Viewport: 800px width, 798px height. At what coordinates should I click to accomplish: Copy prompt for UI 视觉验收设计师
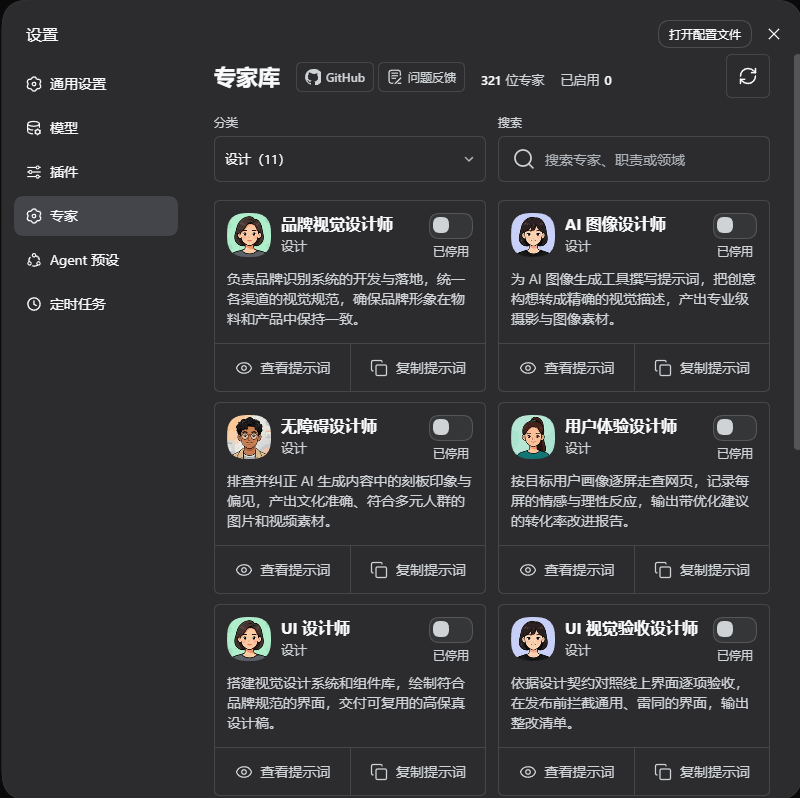(702, 771)
